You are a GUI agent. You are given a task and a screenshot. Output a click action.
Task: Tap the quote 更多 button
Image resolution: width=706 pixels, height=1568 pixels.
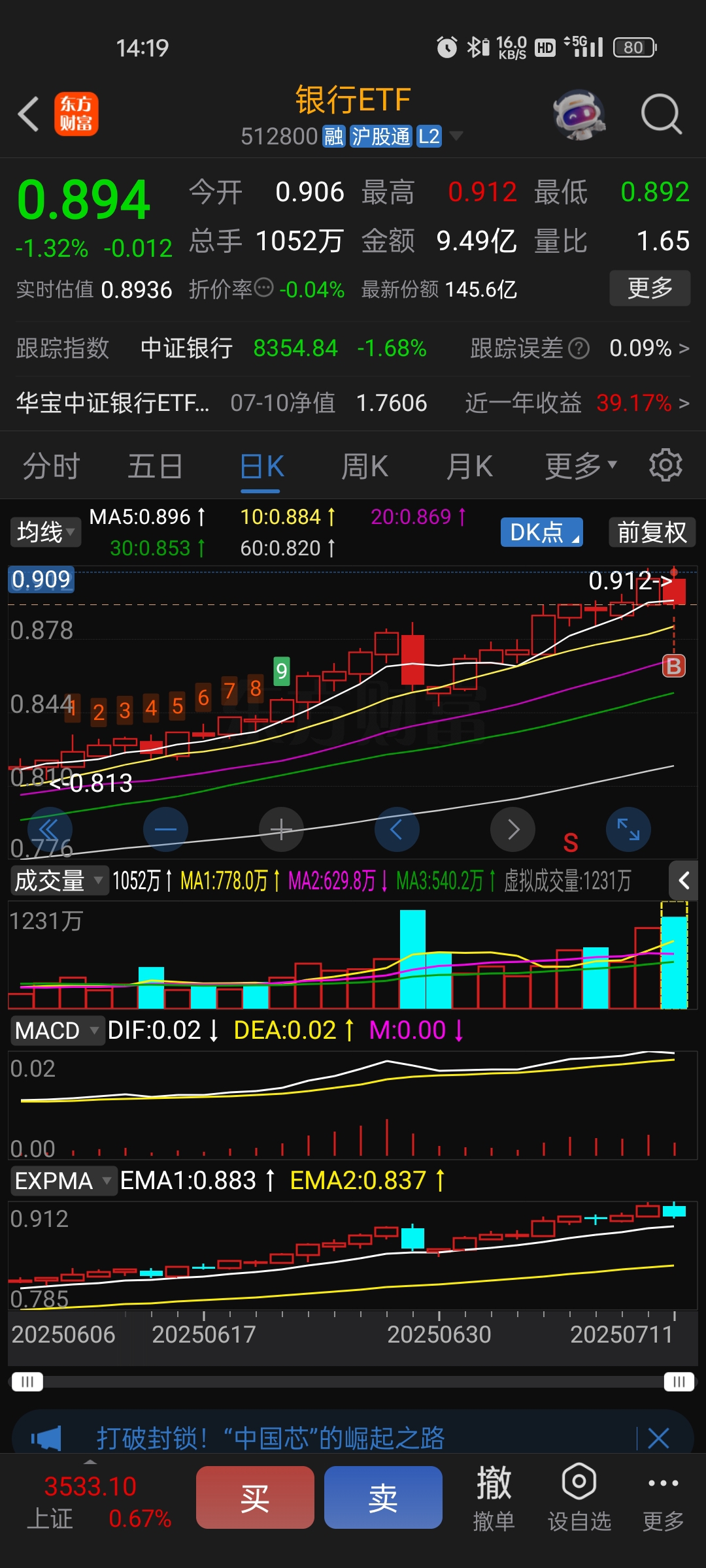(x=650, y=287)
